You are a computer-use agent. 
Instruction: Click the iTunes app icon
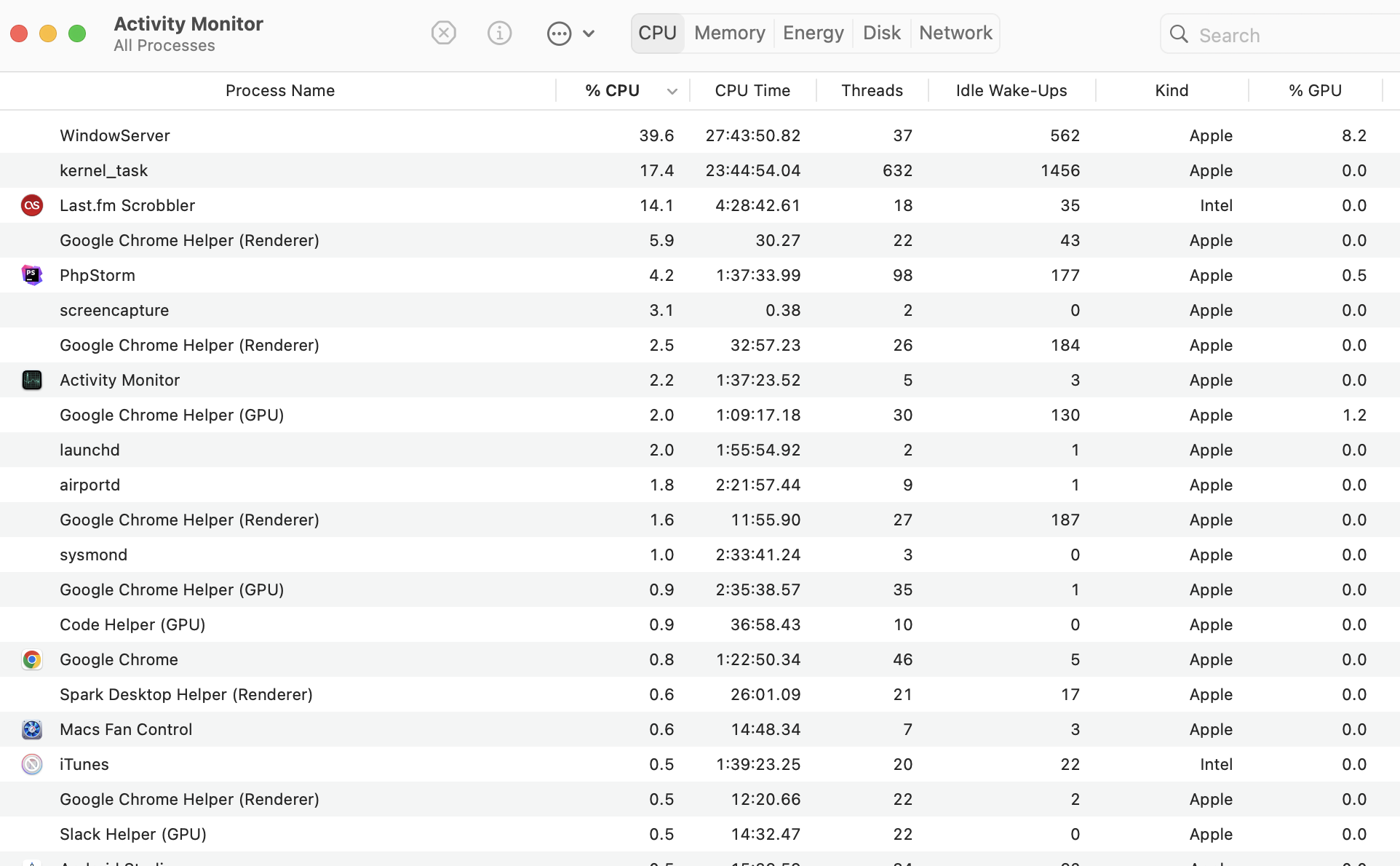32,764
